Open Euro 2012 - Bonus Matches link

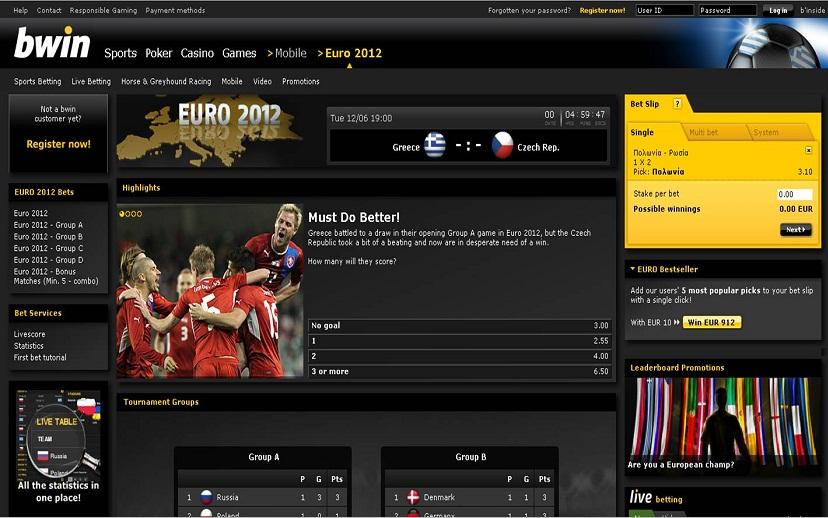coord(56,276)
